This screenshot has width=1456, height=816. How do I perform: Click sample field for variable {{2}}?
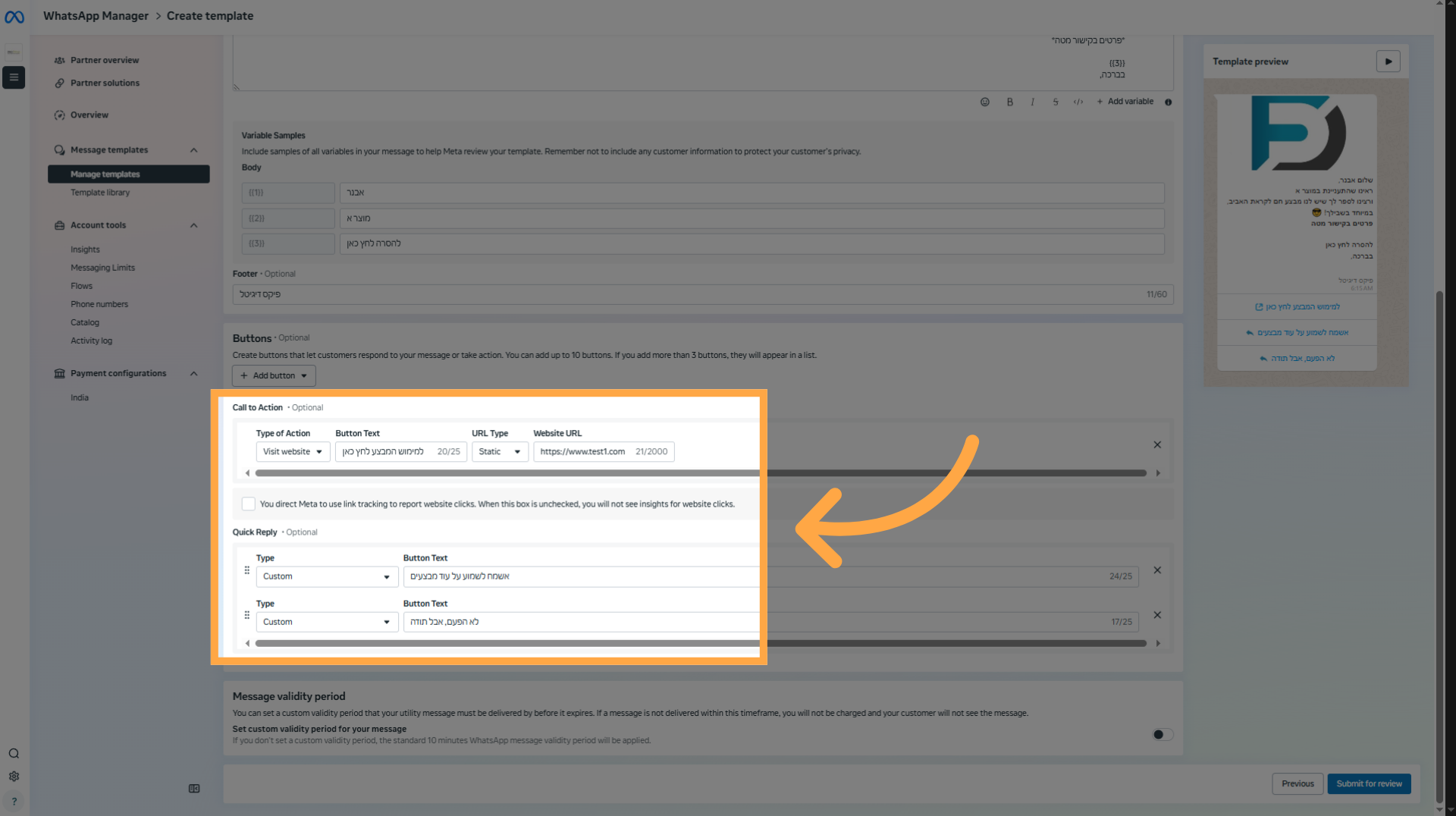[x=752, y=218]
